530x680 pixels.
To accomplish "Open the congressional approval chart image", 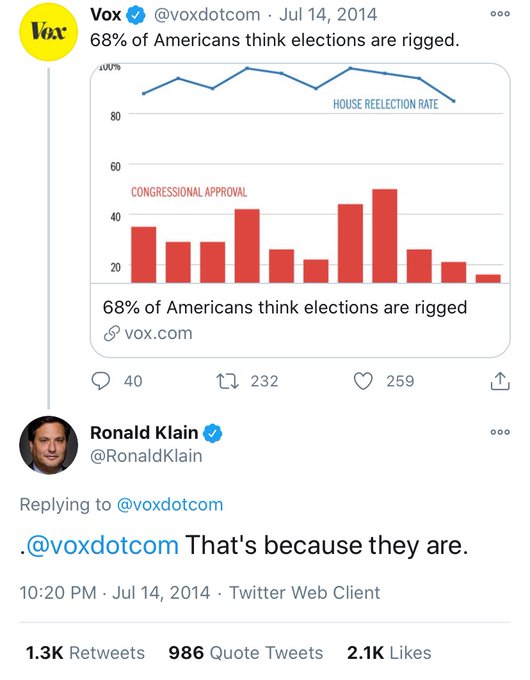I will point(300,173).
